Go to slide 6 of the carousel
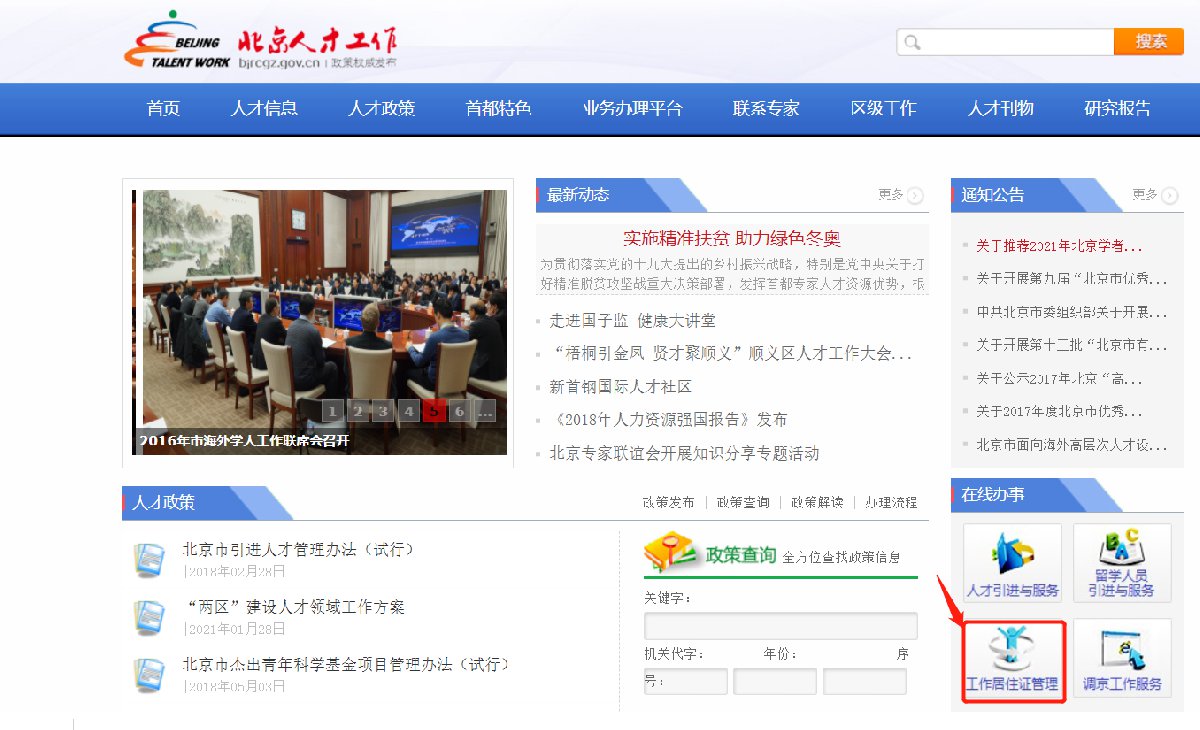 459,411
